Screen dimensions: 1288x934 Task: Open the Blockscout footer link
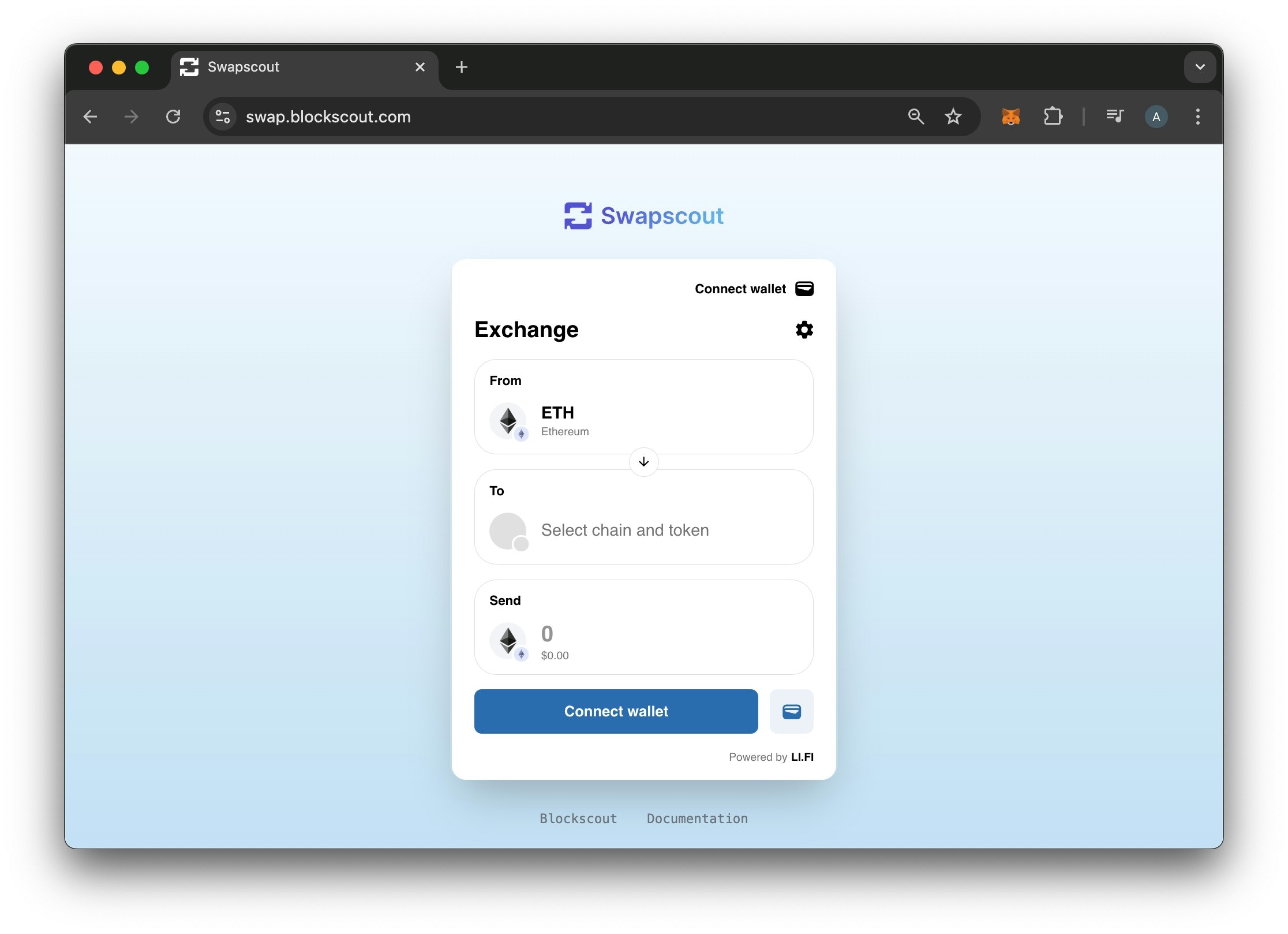coord(578,819)
